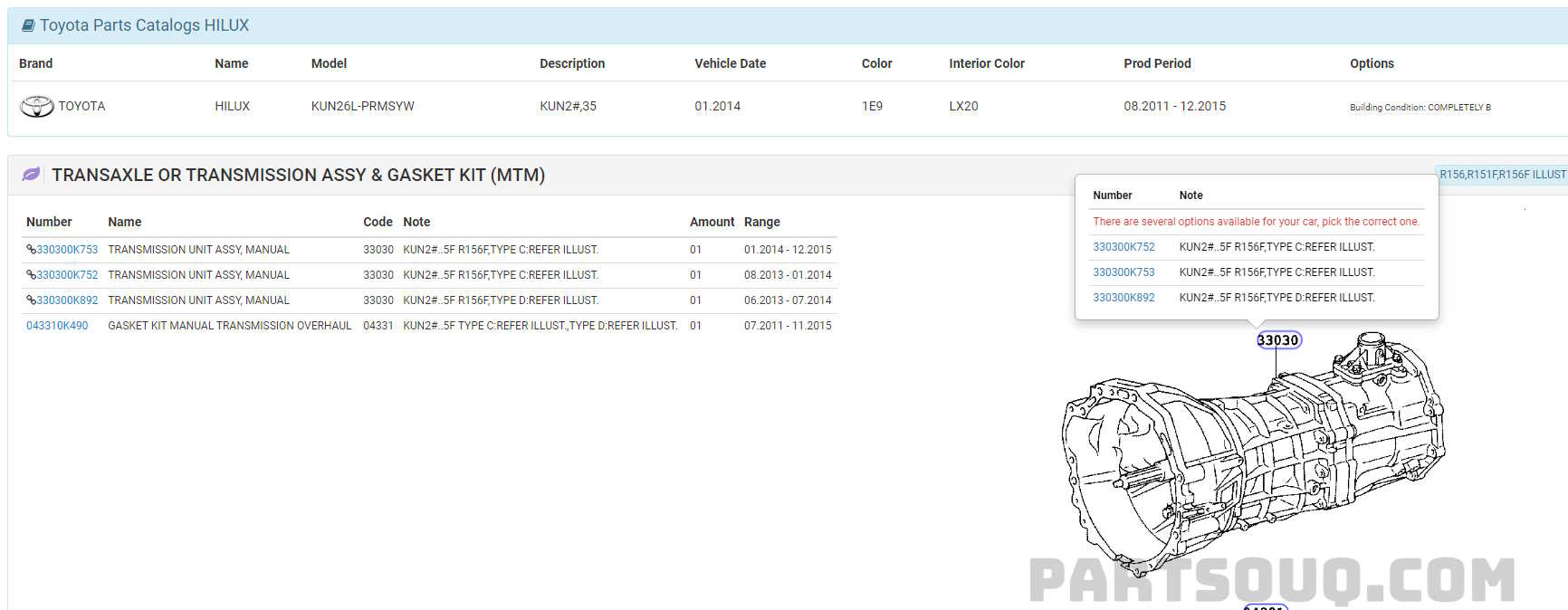Click range 08.2013 - 01.2014
The image size is (1568, 610).
coord(788,275)
